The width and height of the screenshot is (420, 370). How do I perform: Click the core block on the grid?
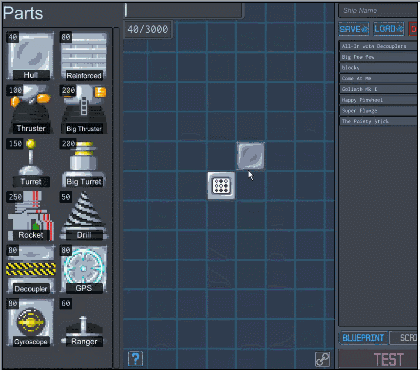pos(221,186)
